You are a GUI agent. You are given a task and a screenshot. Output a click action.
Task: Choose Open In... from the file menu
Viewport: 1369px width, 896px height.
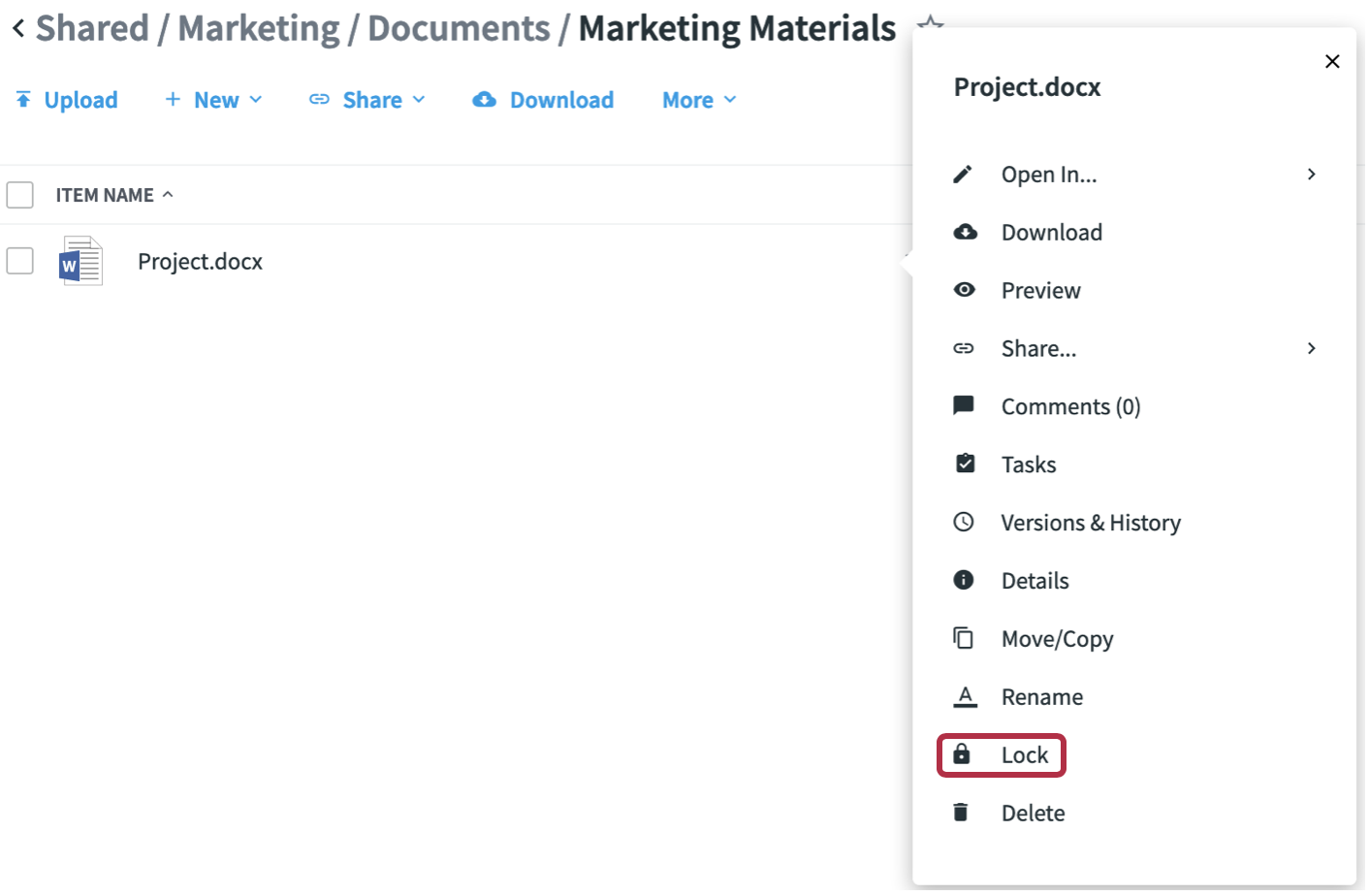pos(1051,175)
